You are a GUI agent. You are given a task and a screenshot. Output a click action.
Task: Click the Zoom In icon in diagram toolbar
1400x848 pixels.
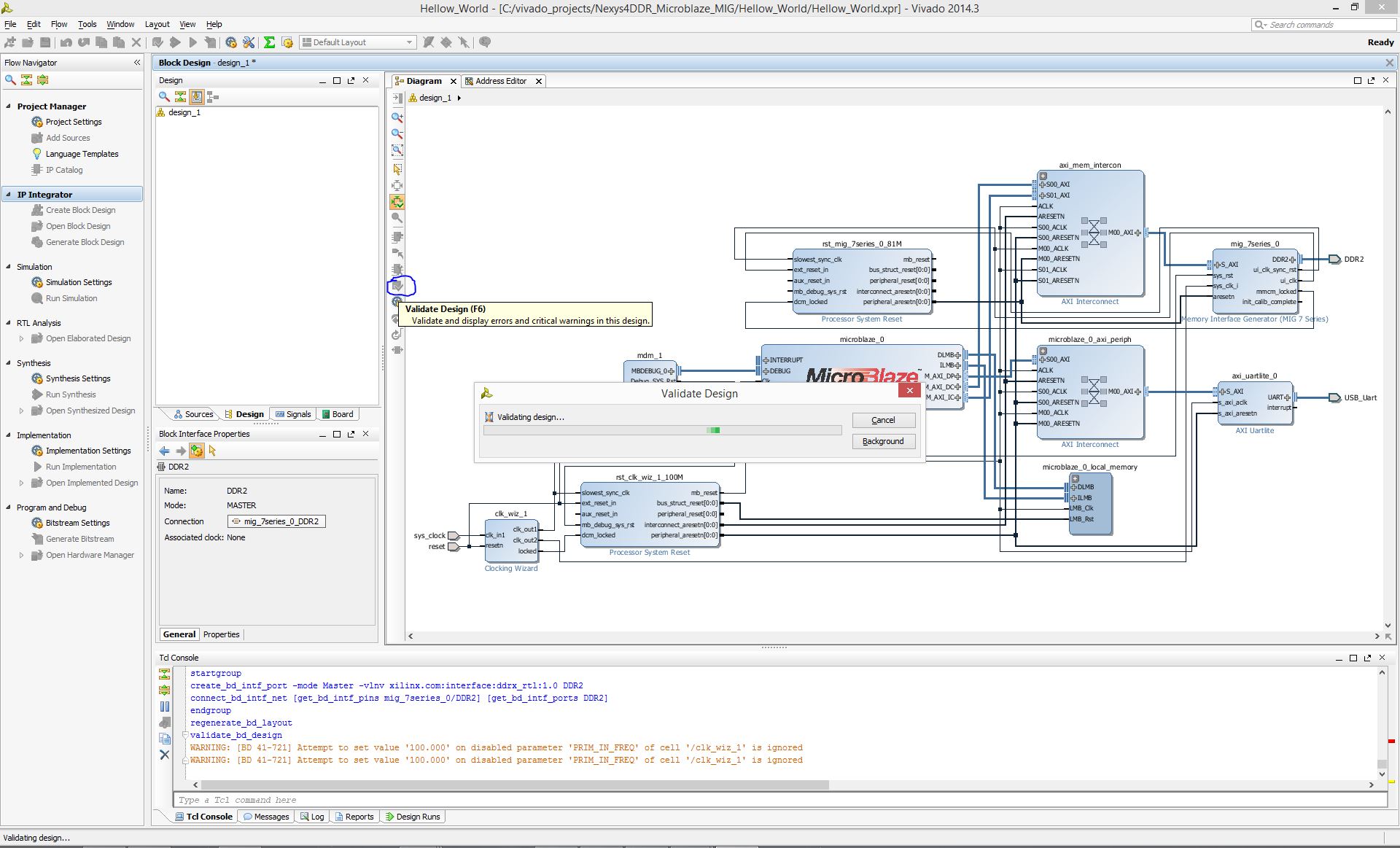[x=397, y=117]
